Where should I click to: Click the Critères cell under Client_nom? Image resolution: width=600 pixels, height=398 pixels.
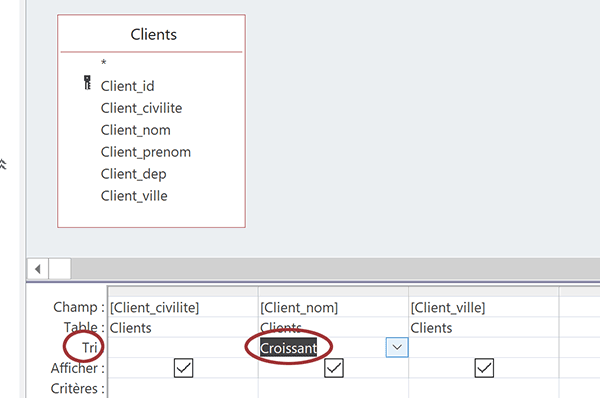click(x=333, y=388)
